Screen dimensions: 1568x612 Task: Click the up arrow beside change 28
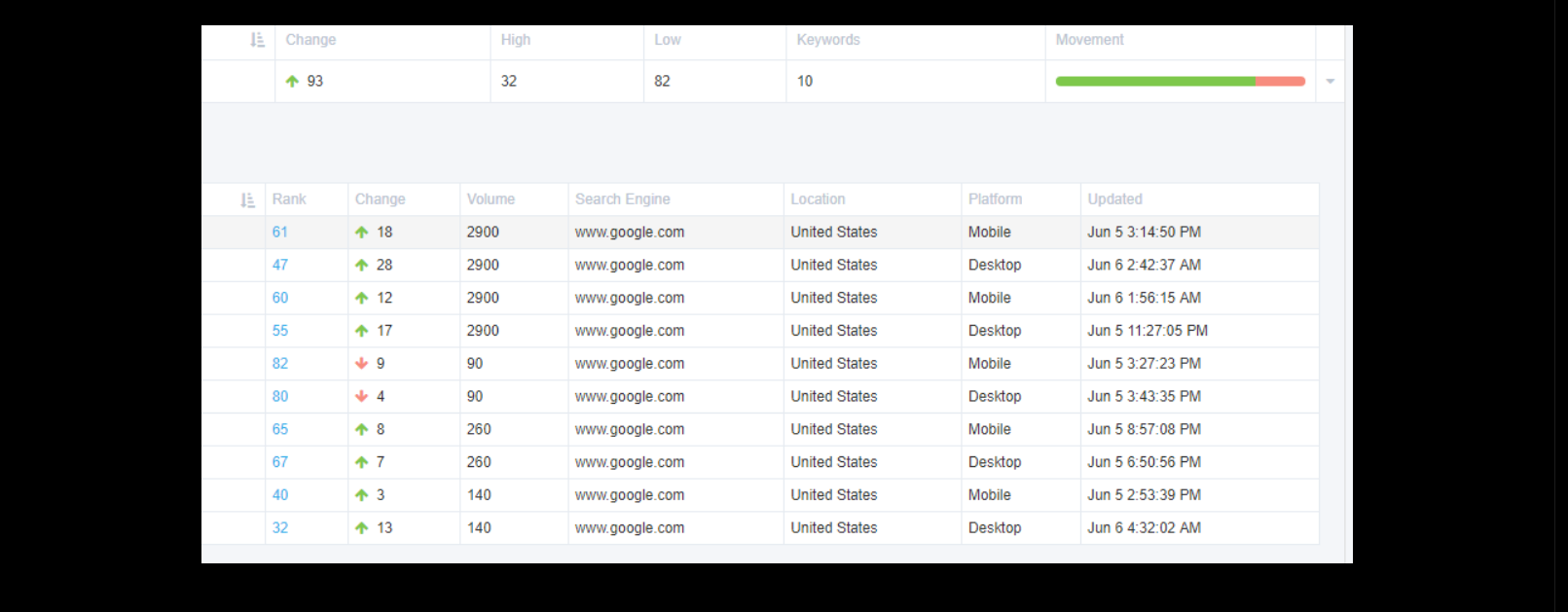362,266
